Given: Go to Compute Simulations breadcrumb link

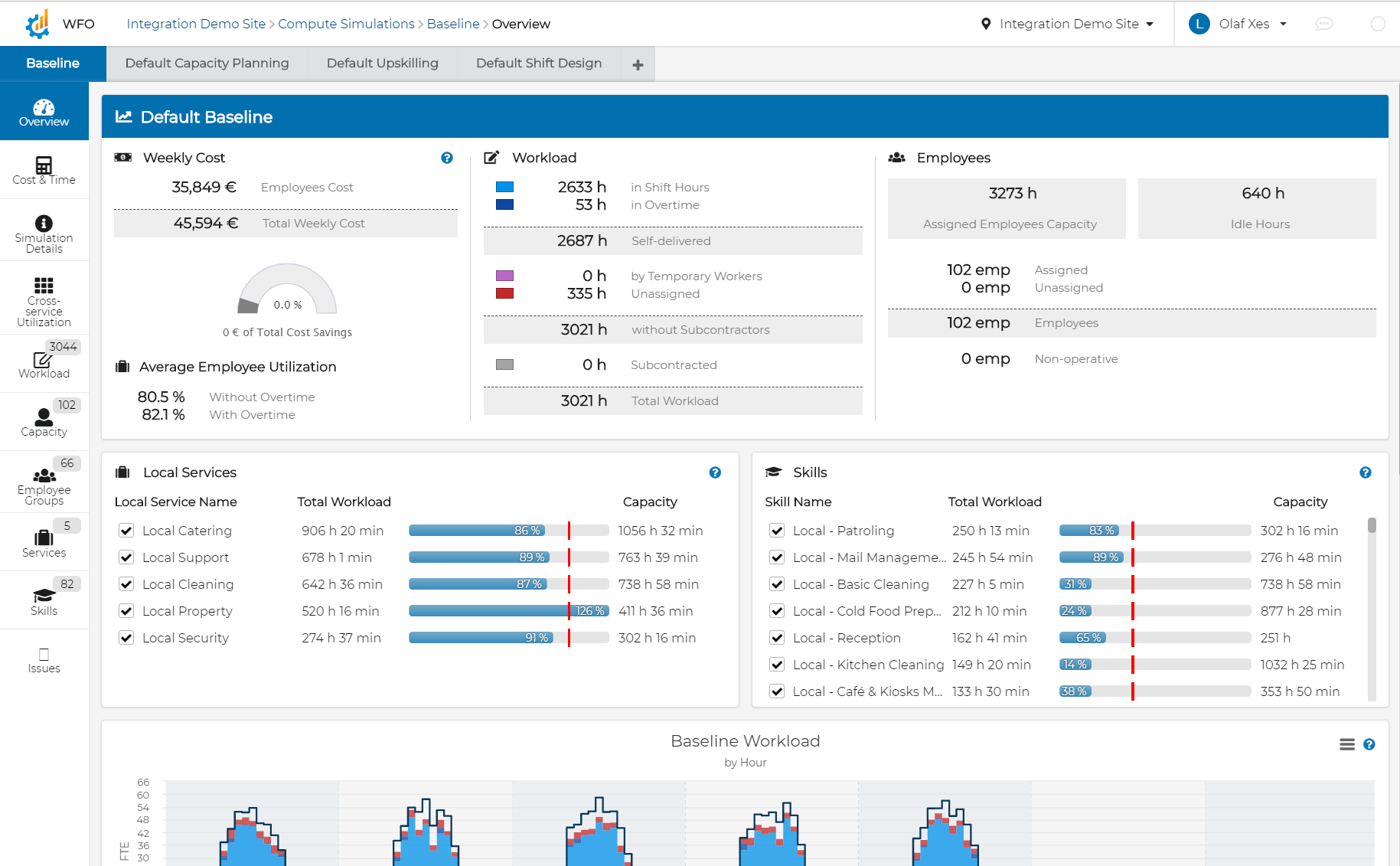Looking at the screenshot, I should (346, 24).
